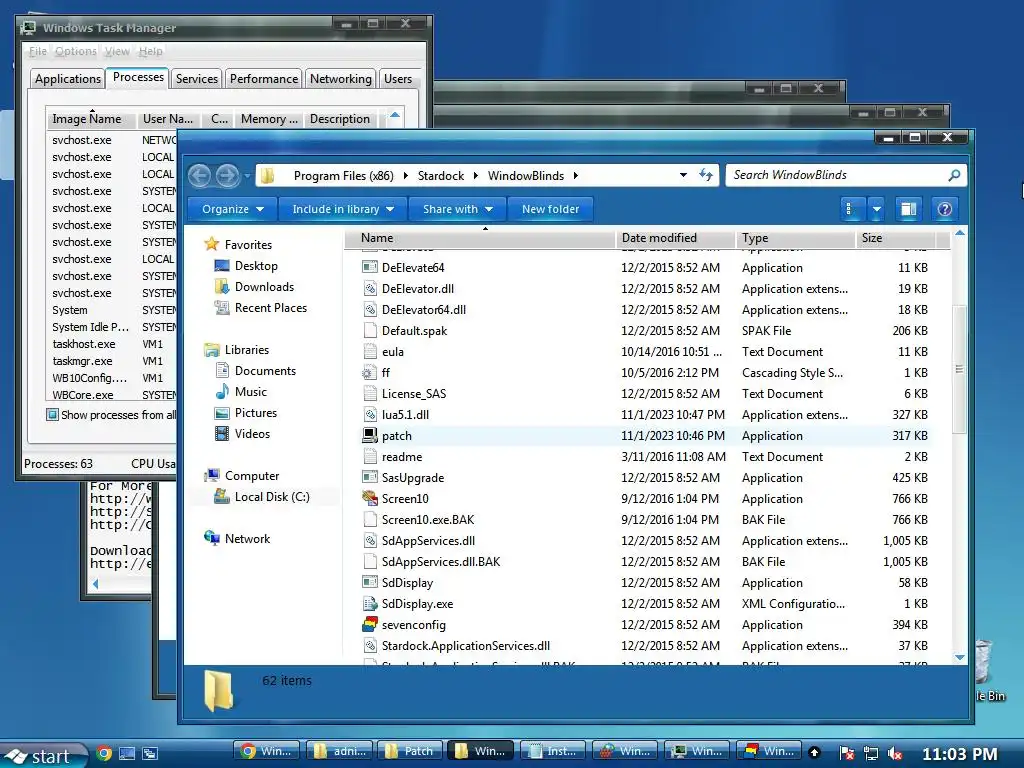1024x768 pixels.
Task: Click Explorer scroll down arrow
Action: pos(959,657)
